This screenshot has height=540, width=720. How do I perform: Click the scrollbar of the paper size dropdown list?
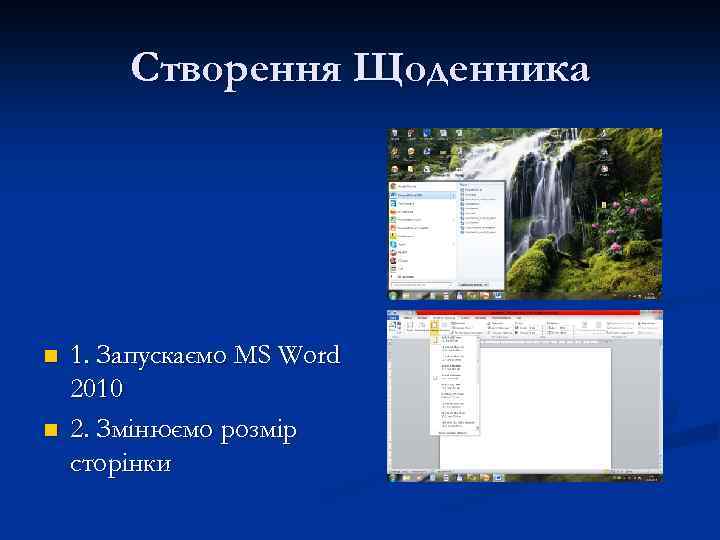478,383
